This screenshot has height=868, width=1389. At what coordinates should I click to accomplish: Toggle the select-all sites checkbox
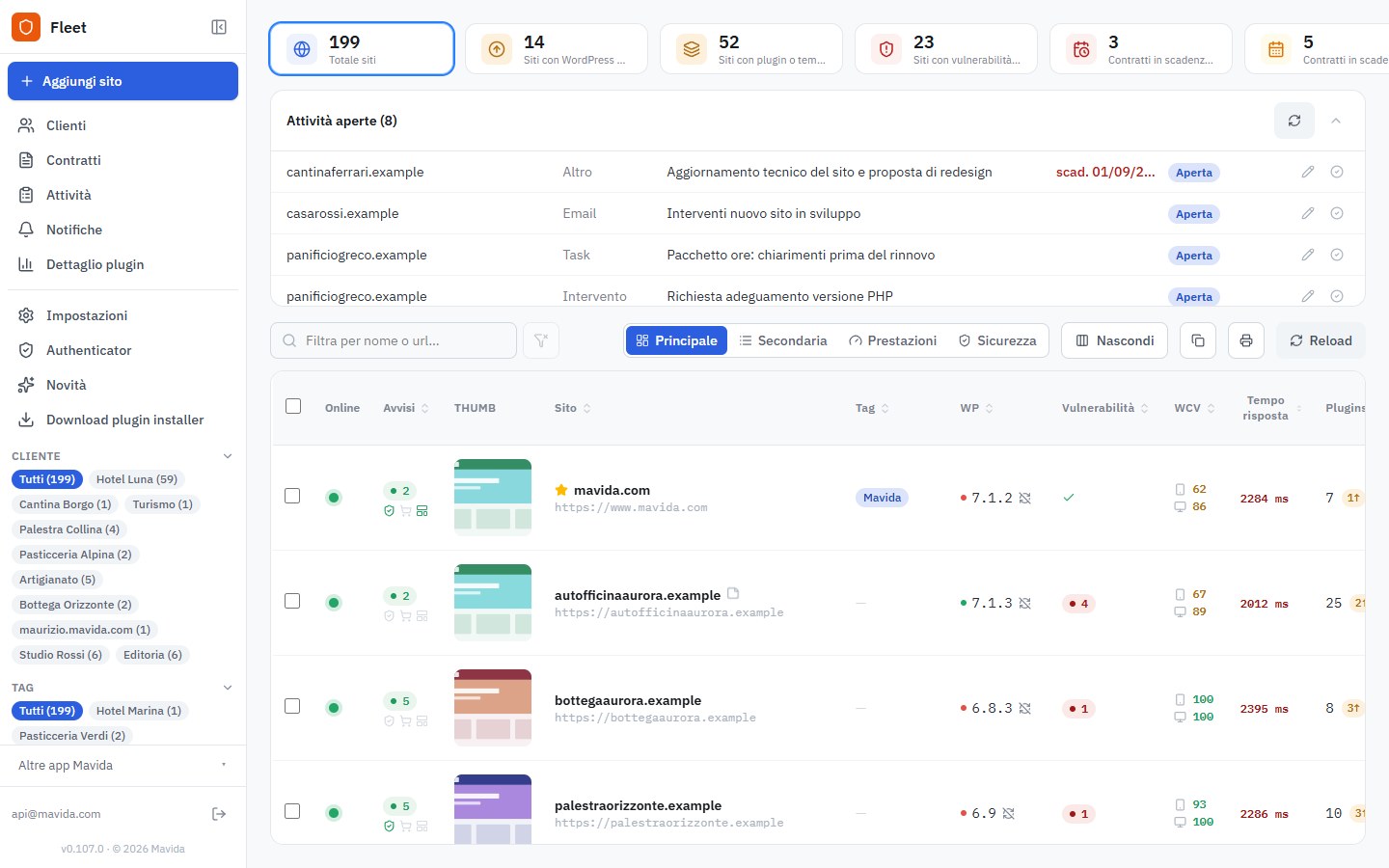[x=293, y=406]
